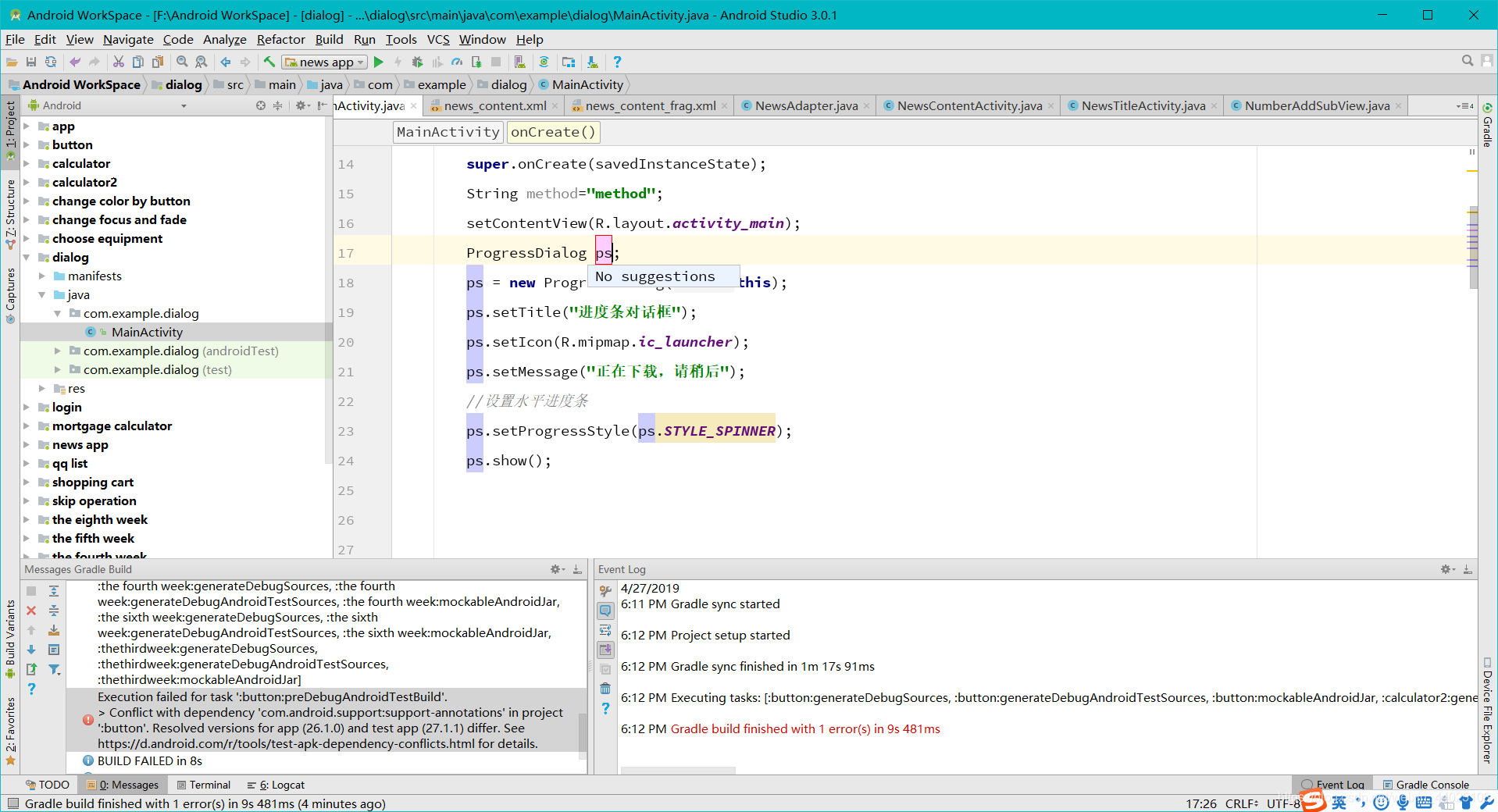Toggle the Build Variants side tab
This screenshot has height=812, width=1498.
click(x=10, y=640)
